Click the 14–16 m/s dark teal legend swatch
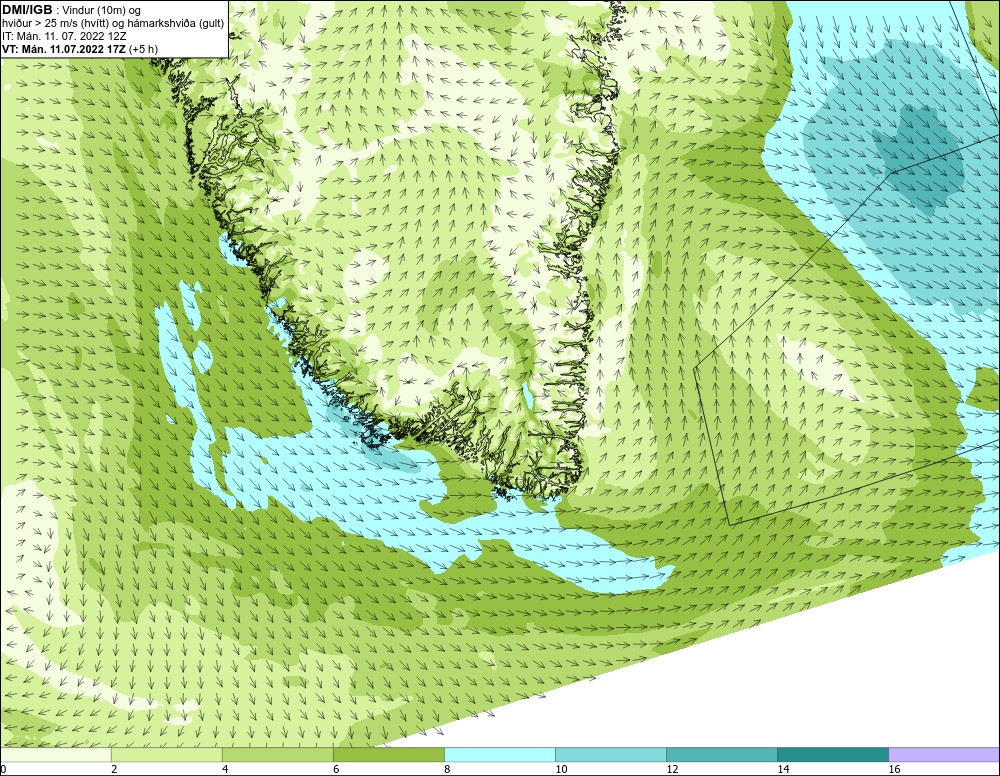This screenshot has width=1000, height=776. point(833,755)
